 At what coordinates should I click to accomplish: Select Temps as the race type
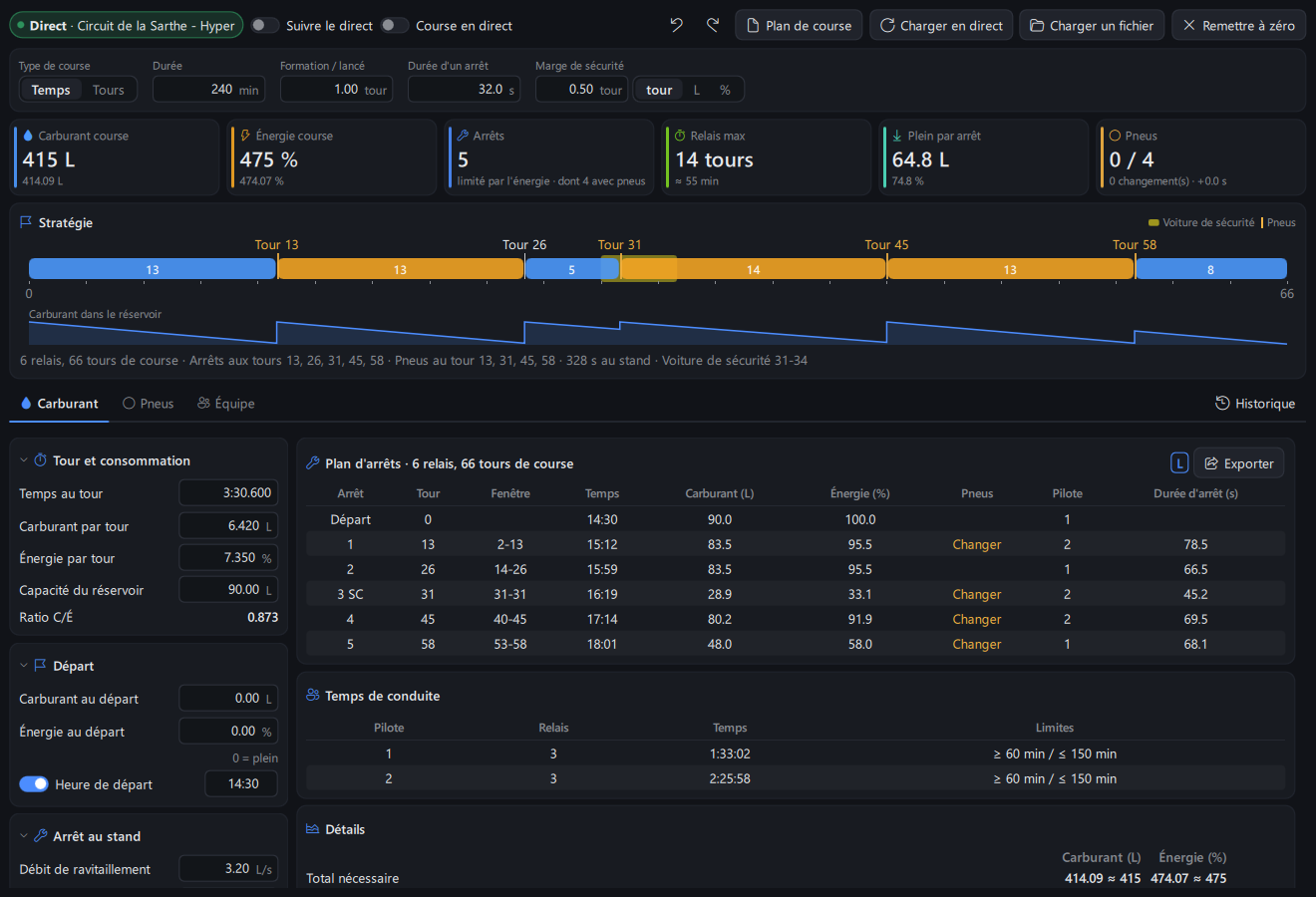coord(51,90)
